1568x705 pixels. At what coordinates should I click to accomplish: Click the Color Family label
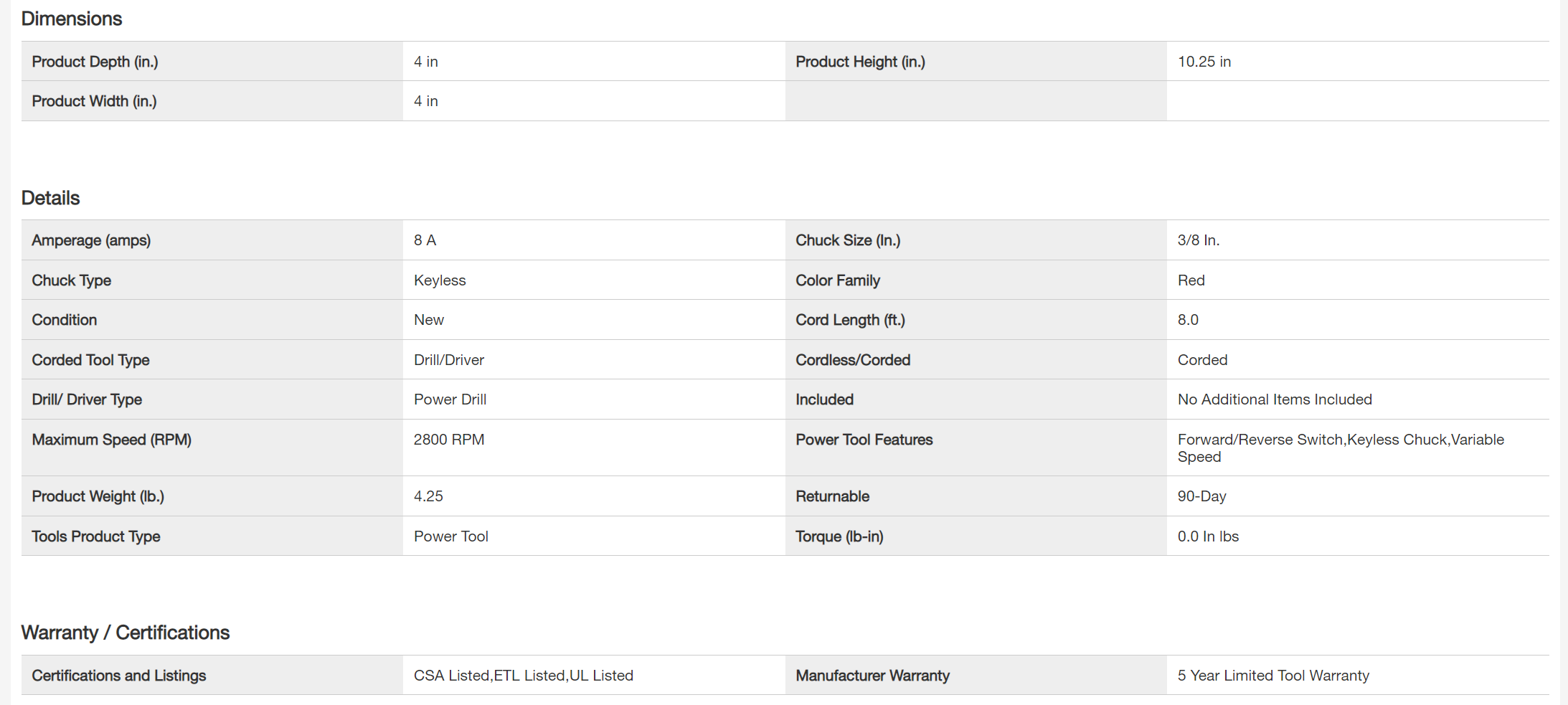click(837, 280)
